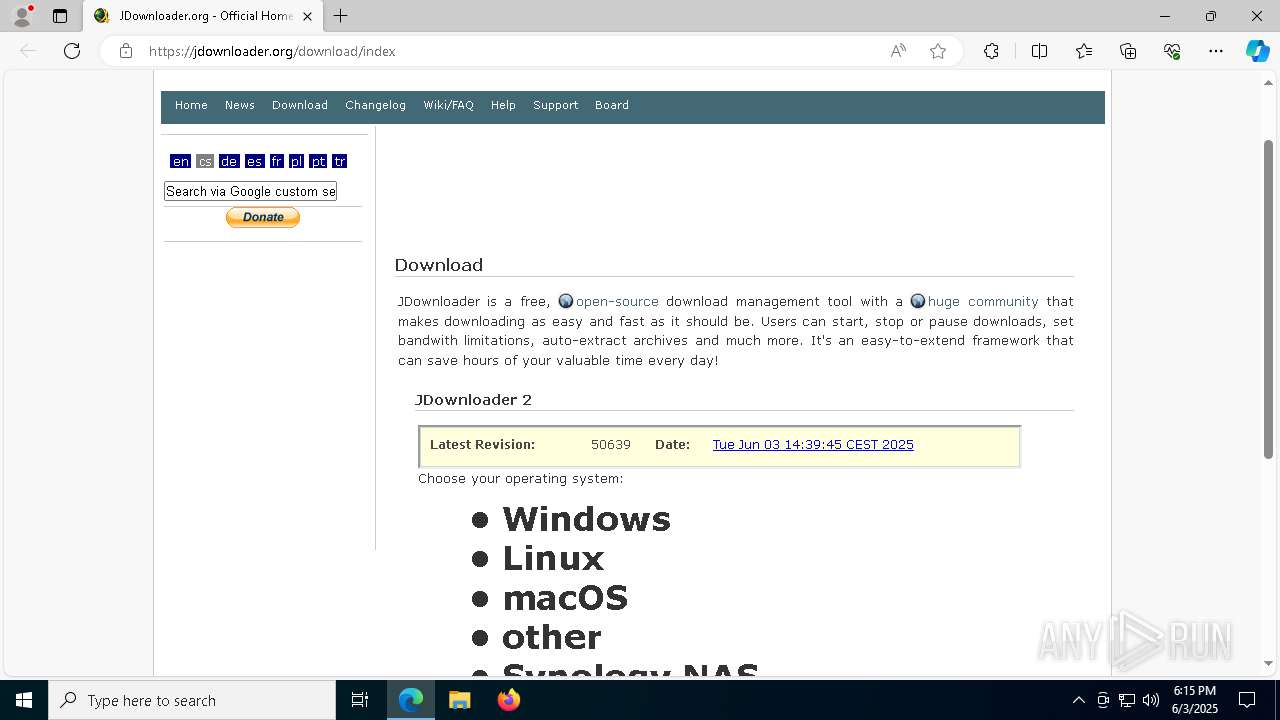Open the Copilot sidebar icon
The image size is (1280, 720).
click(1257, 51)
